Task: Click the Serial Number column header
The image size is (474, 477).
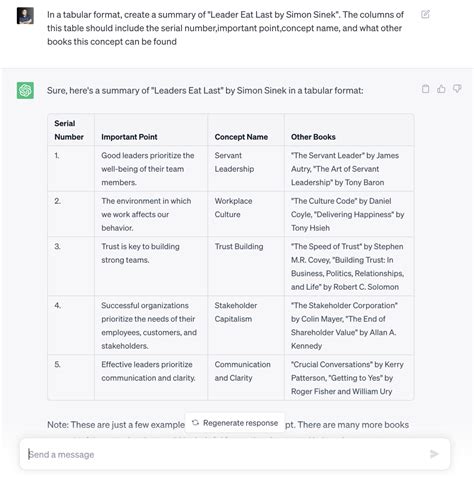Action: point(71,130)
